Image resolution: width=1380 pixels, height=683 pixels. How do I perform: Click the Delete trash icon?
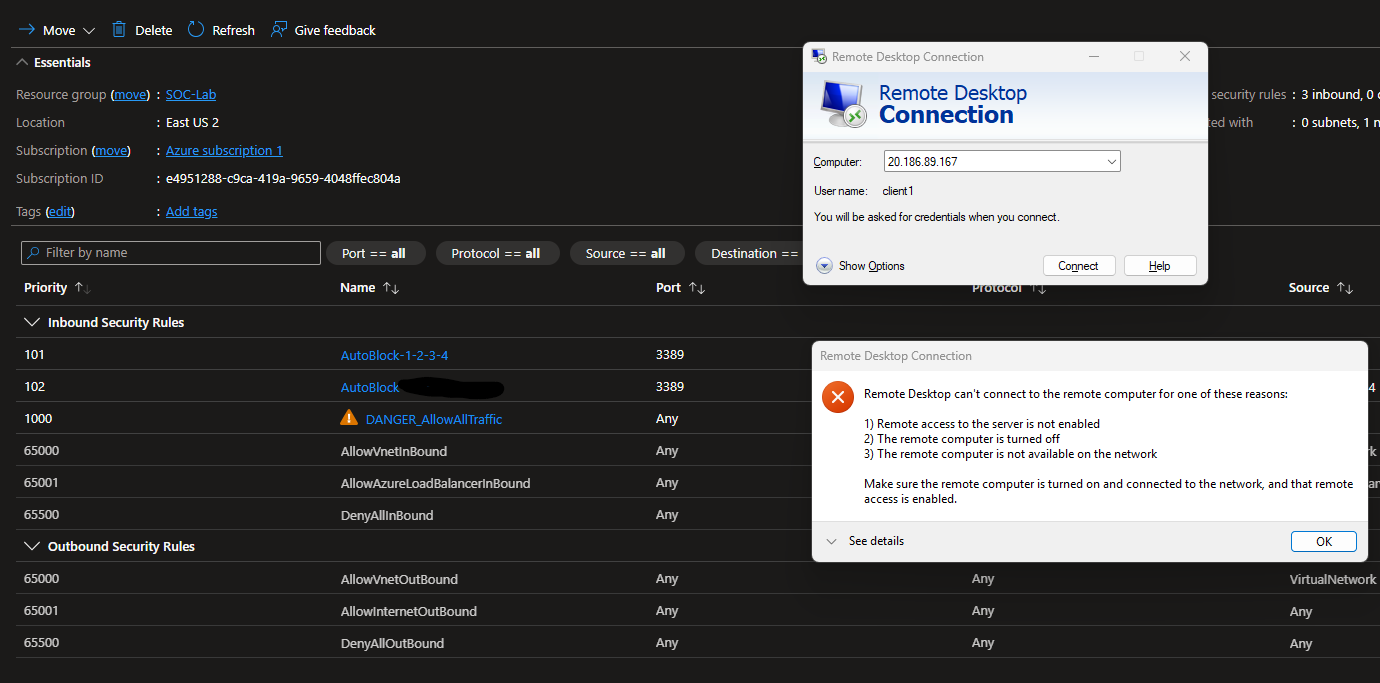[x=119, y=30]
